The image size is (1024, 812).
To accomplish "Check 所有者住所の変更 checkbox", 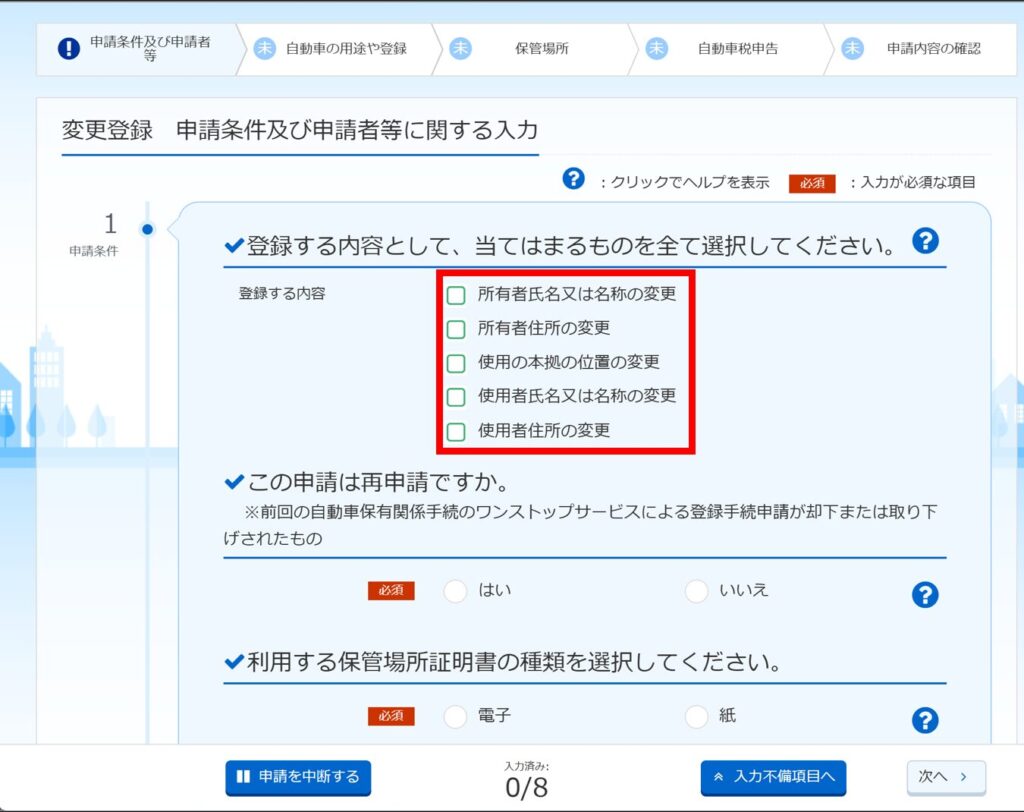I will pyautogui.click(x=456, y=329).
